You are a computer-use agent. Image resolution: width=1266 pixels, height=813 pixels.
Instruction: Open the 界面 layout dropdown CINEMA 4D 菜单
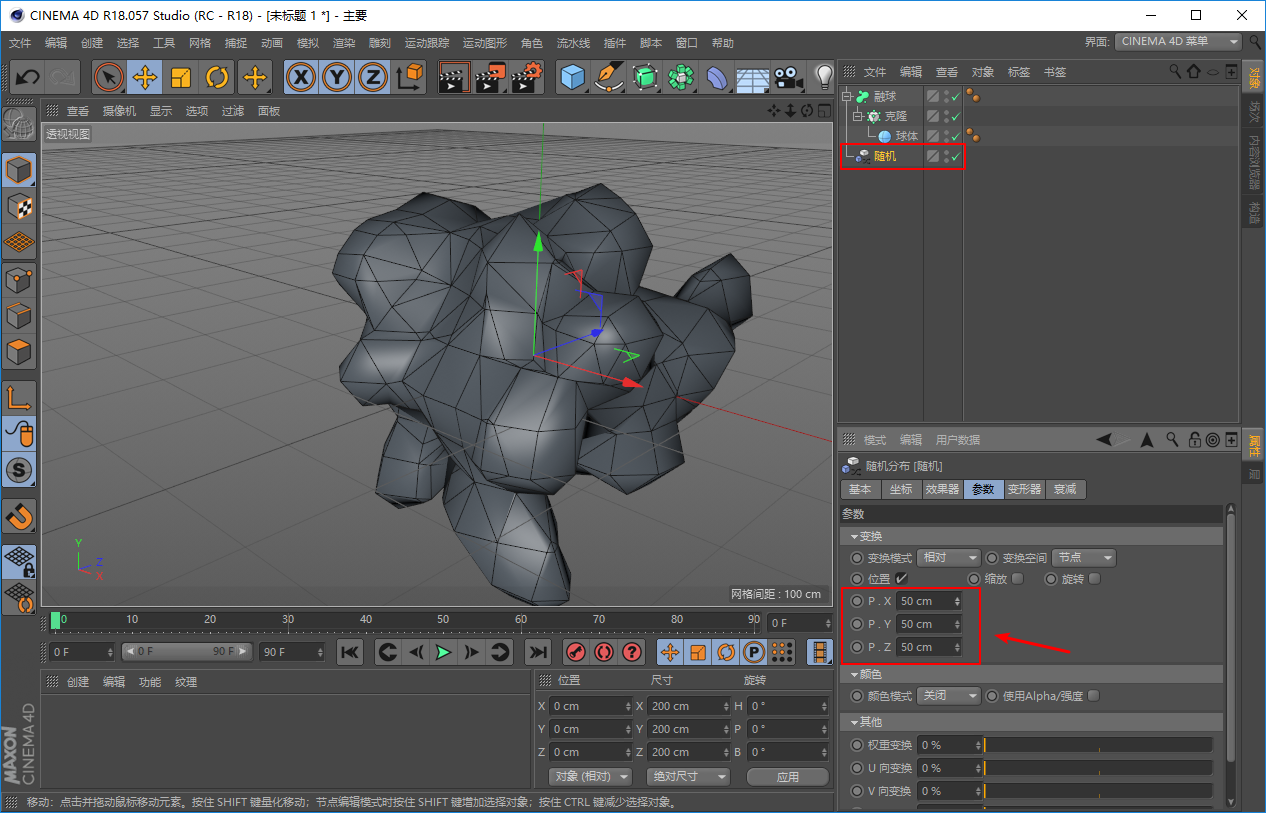click(1178, 42)
